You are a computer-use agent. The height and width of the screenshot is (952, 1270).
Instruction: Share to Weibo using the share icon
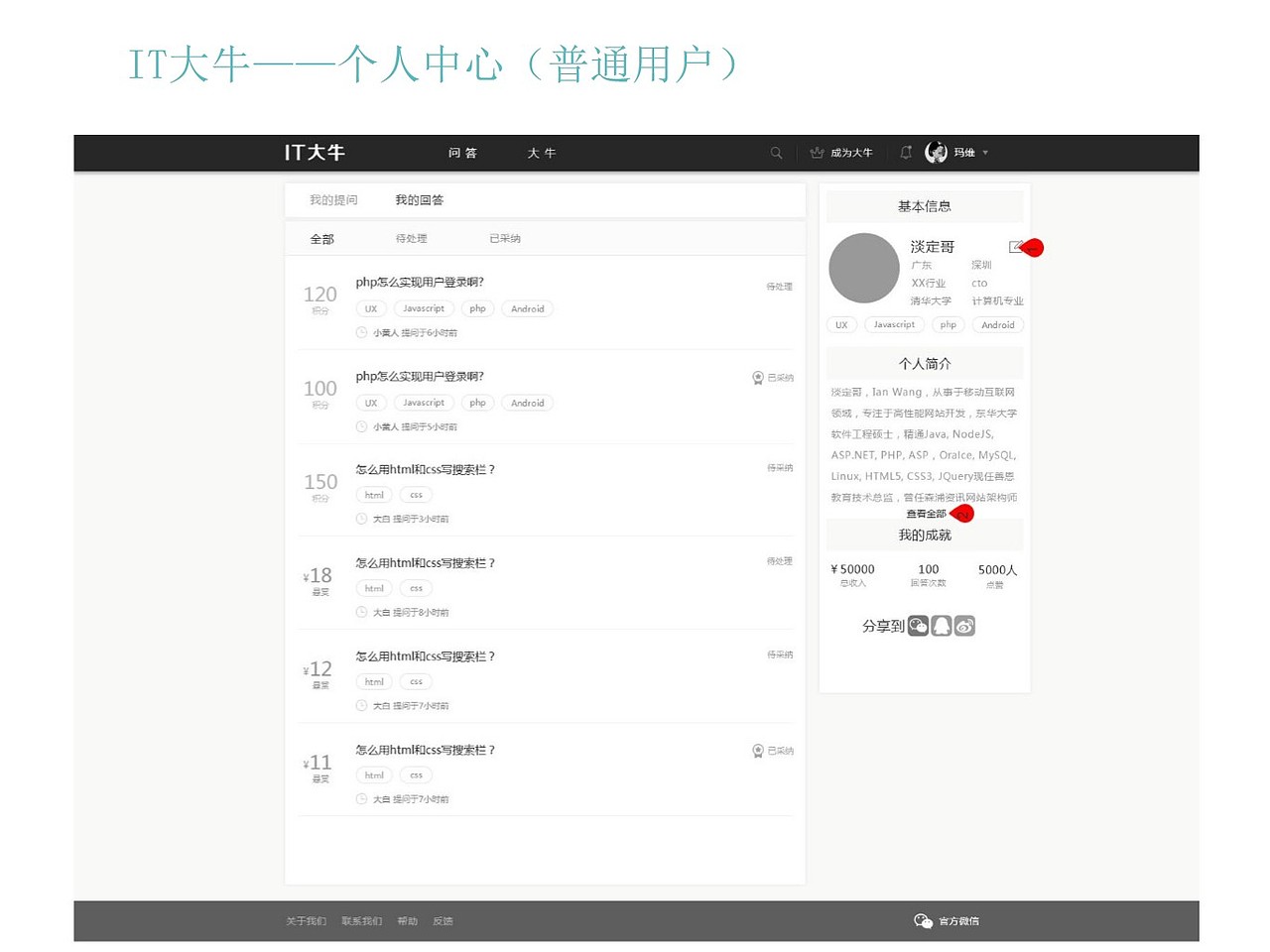(x=964, y=626)
